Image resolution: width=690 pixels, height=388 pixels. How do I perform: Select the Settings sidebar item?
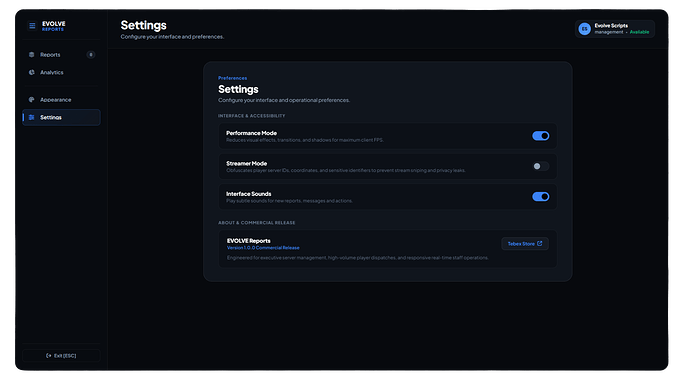click(x=61, y=117)
